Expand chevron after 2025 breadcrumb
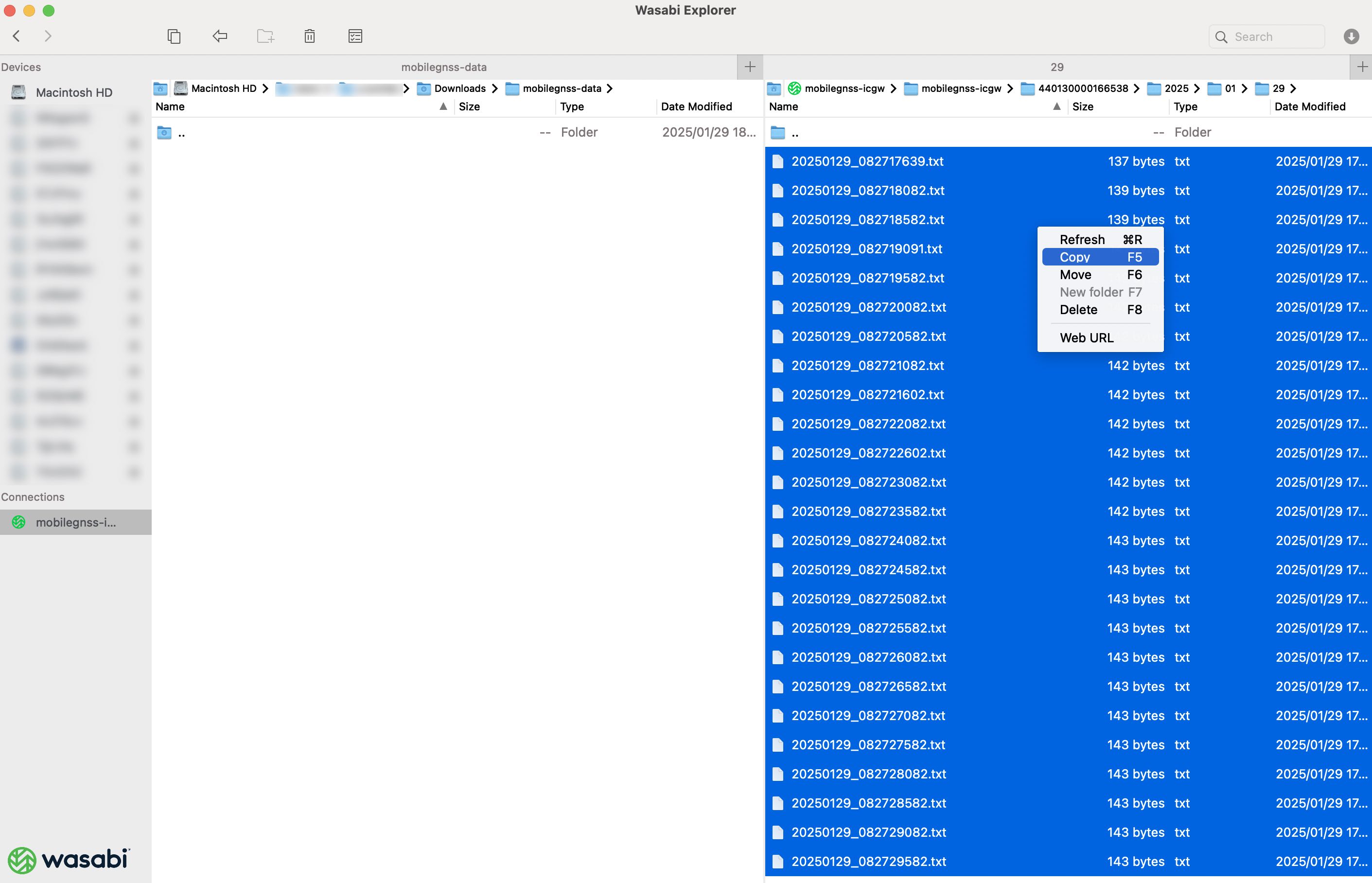This screenshot has width=1372, height=883. click(x=1196, y=88)
